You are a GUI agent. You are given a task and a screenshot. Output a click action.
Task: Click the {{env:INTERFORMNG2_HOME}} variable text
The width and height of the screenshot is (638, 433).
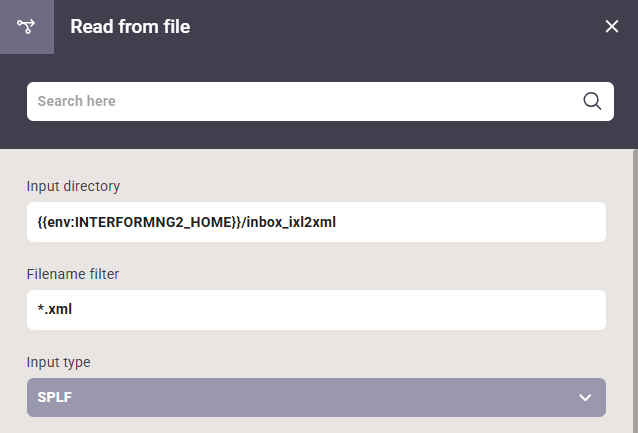click(139, 222)
